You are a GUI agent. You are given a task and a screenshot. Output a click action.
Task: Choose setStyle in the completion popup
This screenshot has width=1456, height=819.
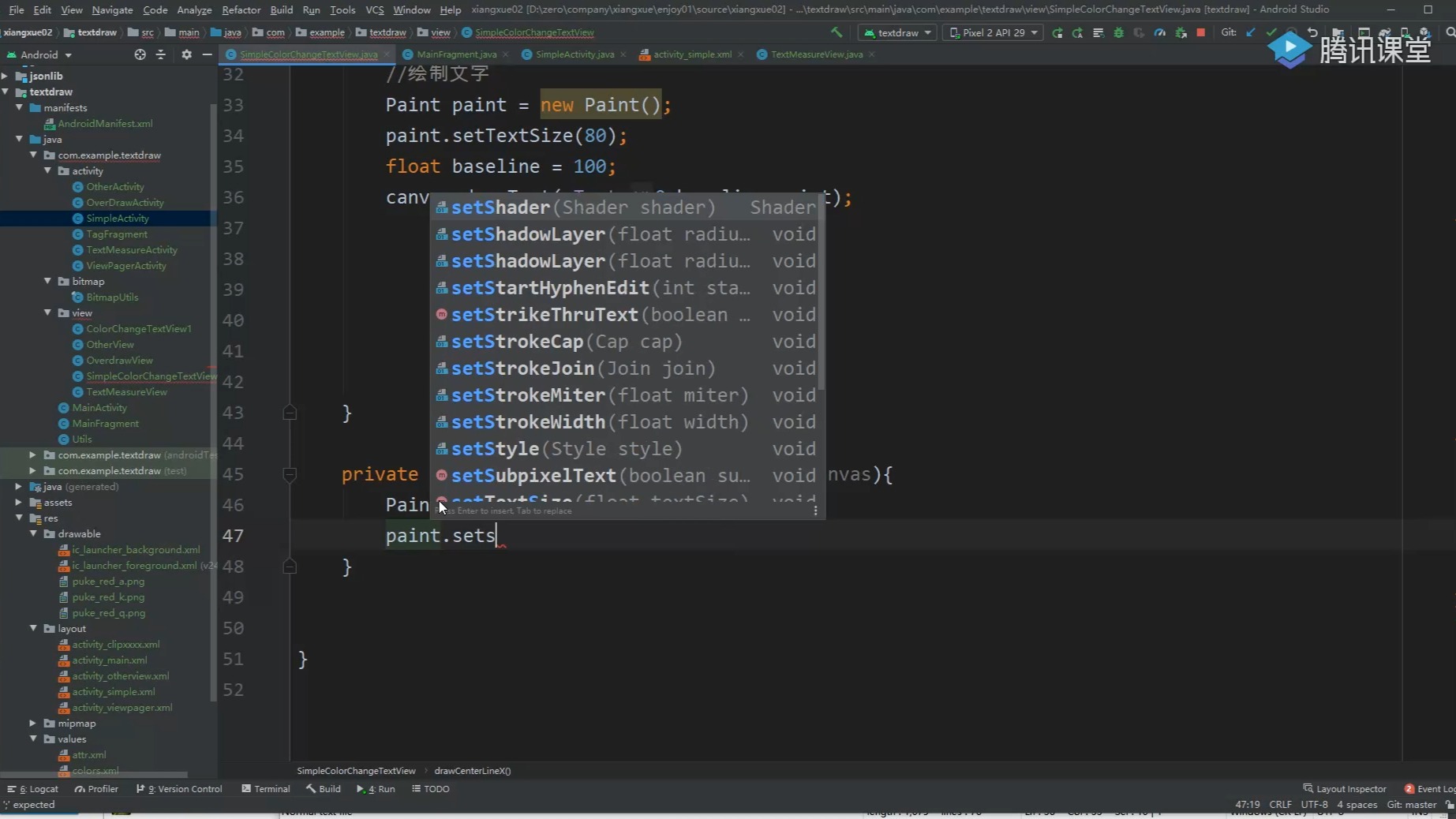pyautogui.click(x=627, y=449)
